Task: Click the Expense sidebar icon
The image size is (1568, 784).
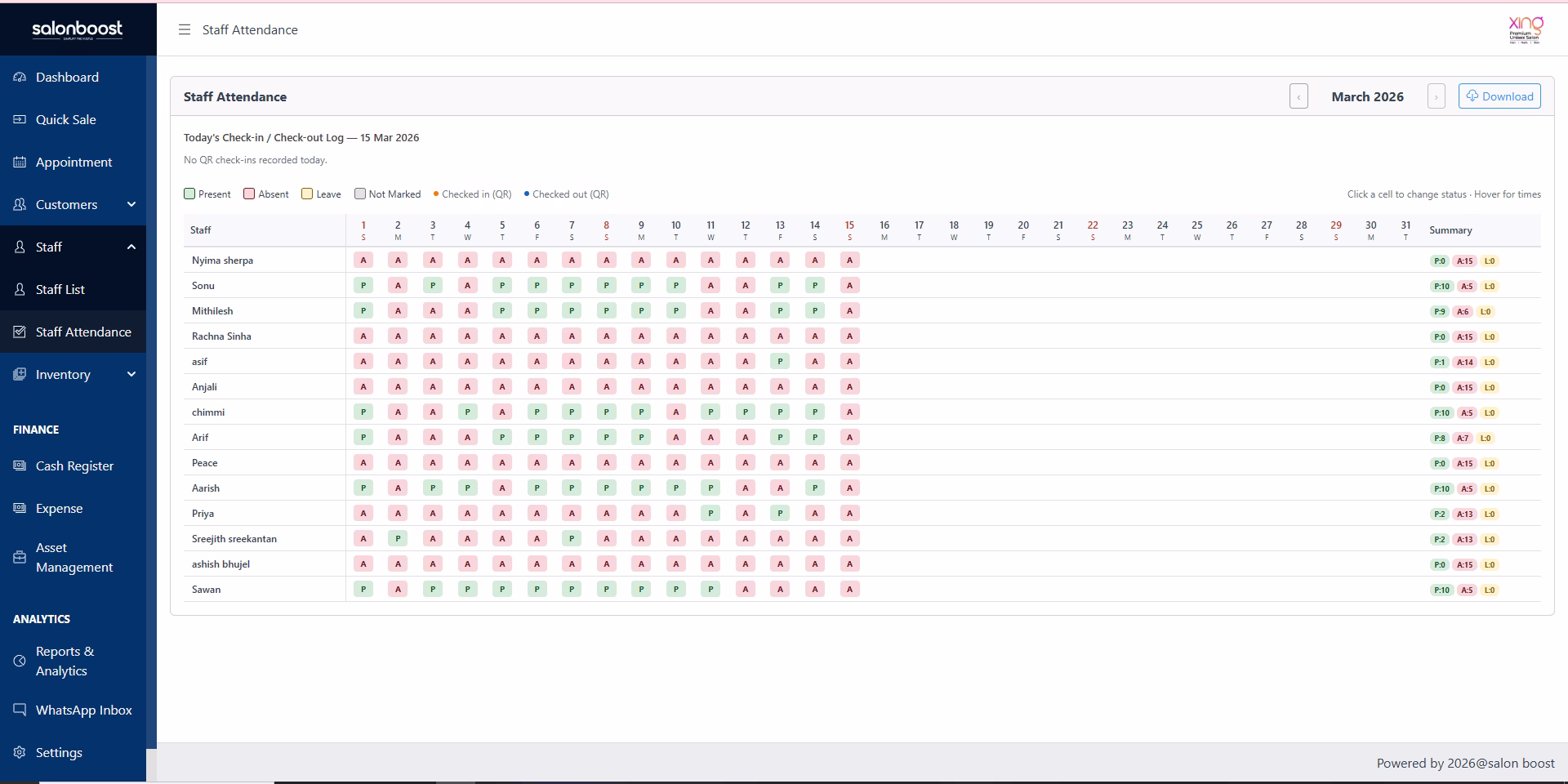Action: pos(20,508)
